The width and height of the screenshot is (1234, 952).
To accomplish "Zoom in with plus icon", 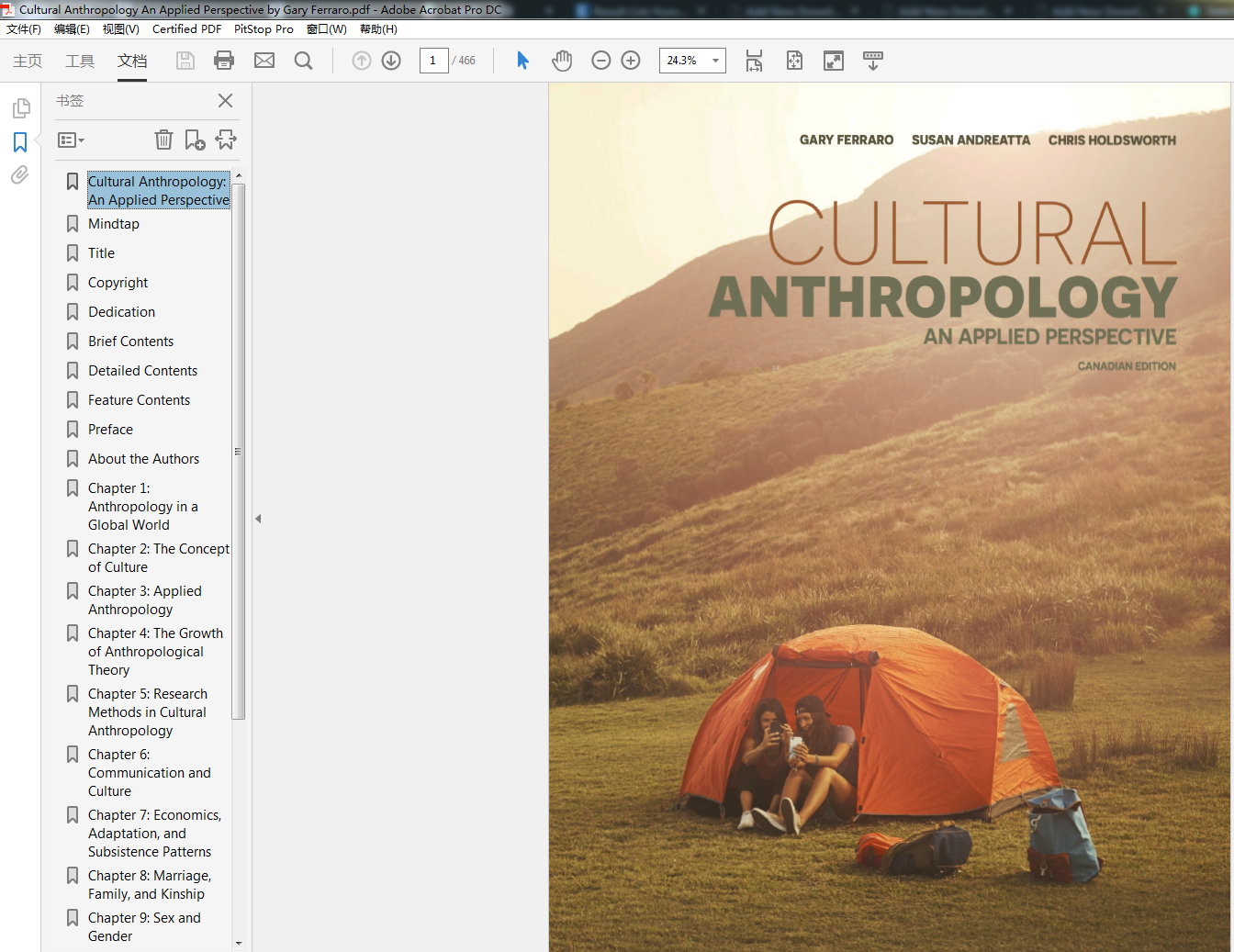I will coord(631,61).
